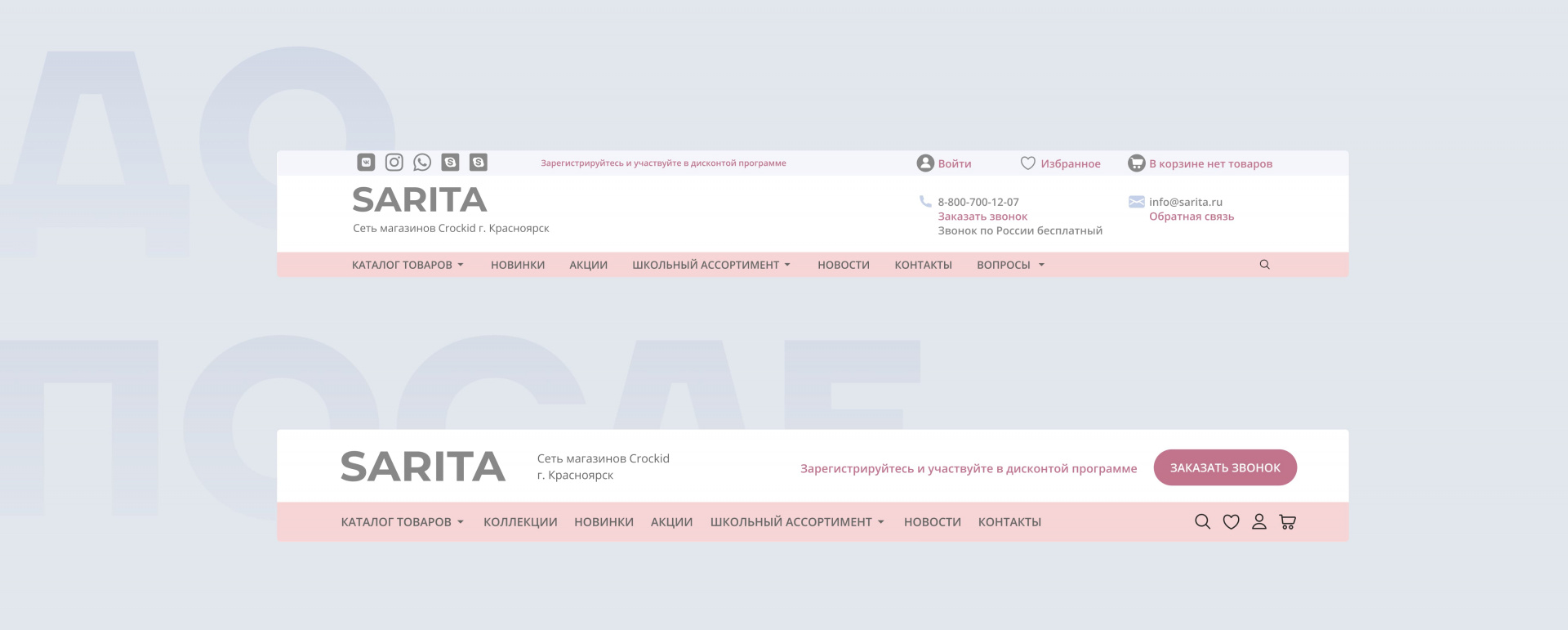Open the Избранное text link
The width and height of the screenshot is (1568, 630).
(x=1071, y=164)
